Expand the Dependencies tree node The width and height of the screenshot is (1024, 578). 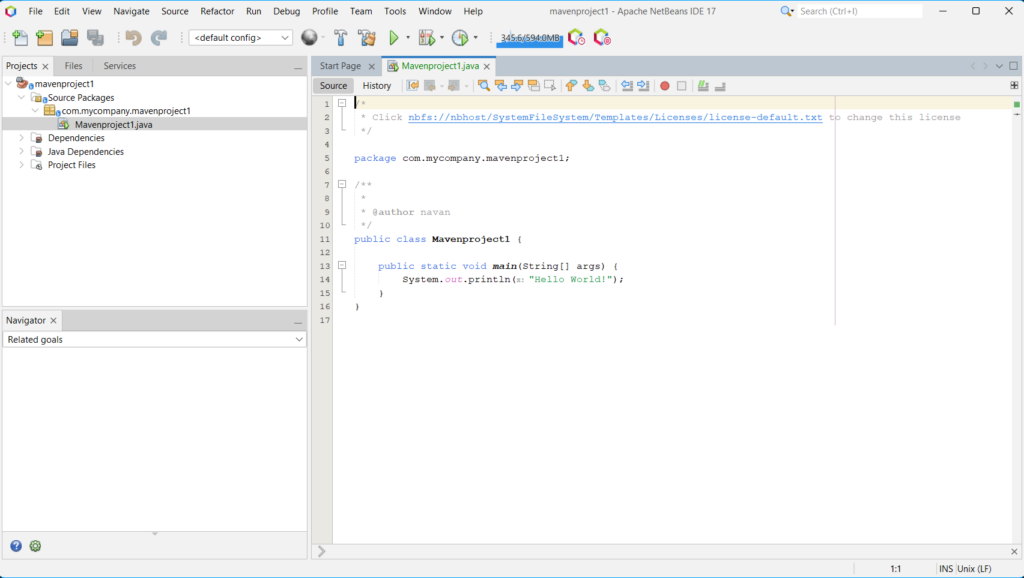coord(22,138)
